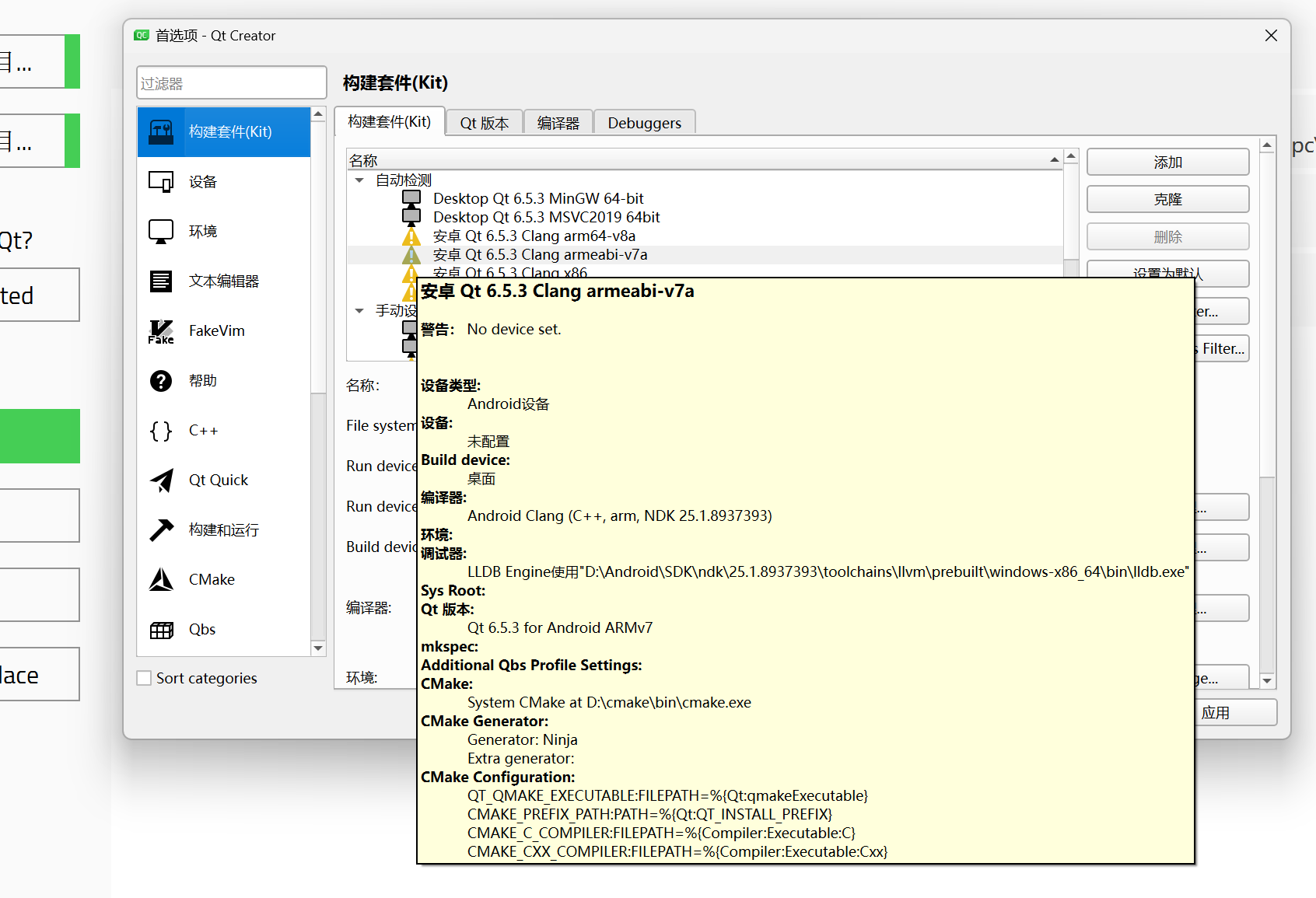Collapse the 手动设置 tree group arrow
This screenshot has height=898, width=1316.
coord(359,311)
